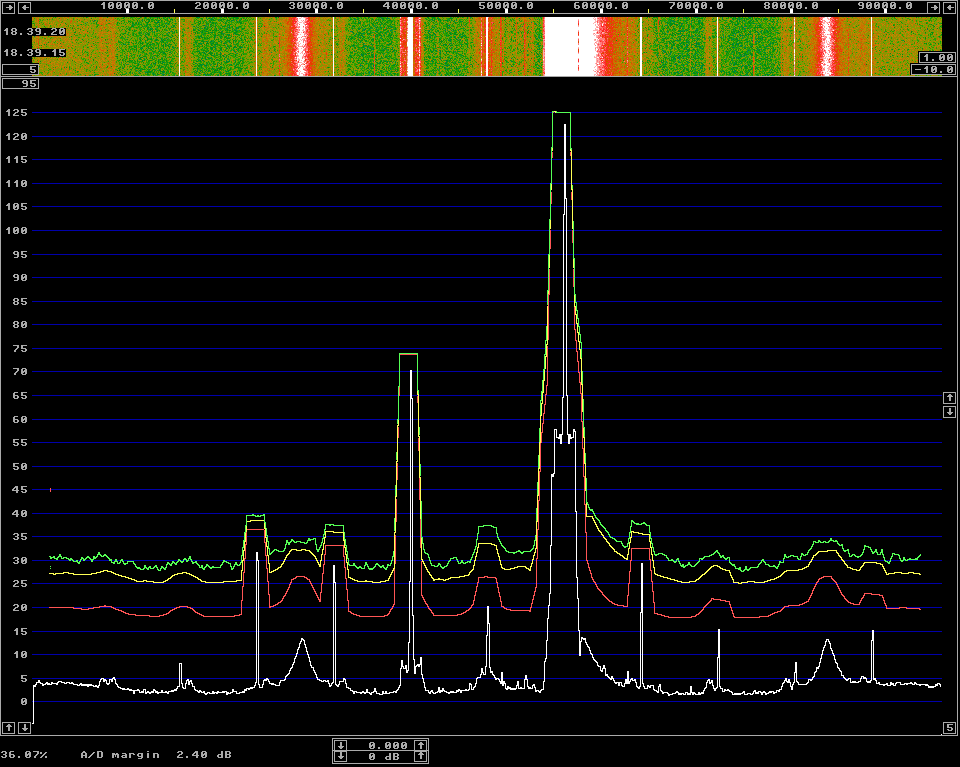Click the 36.07% status readout
The image size is (960, 767).
point(24,755)
